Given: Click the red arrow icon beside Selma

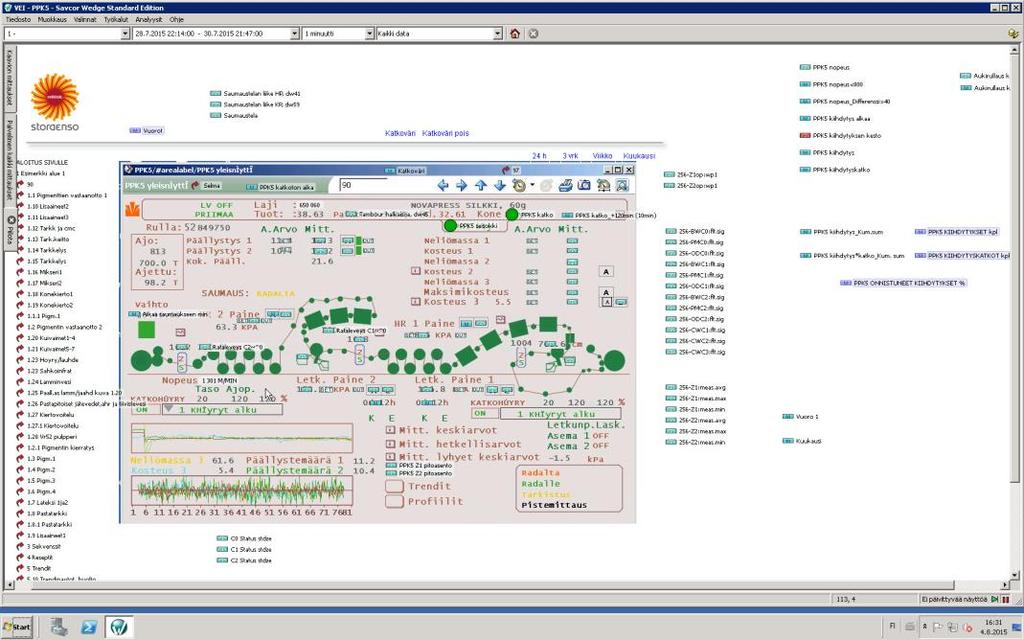Looking at the screenshot, I should pyautogui.click(x=195, y=185).
